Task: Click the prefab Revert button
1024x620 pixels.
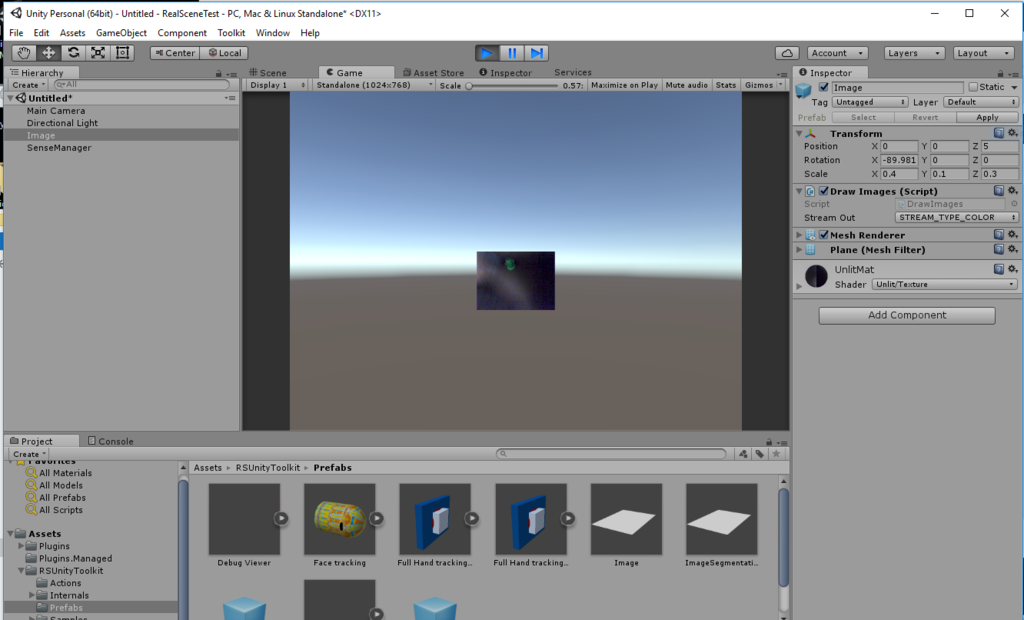Action: click(925, 117)
